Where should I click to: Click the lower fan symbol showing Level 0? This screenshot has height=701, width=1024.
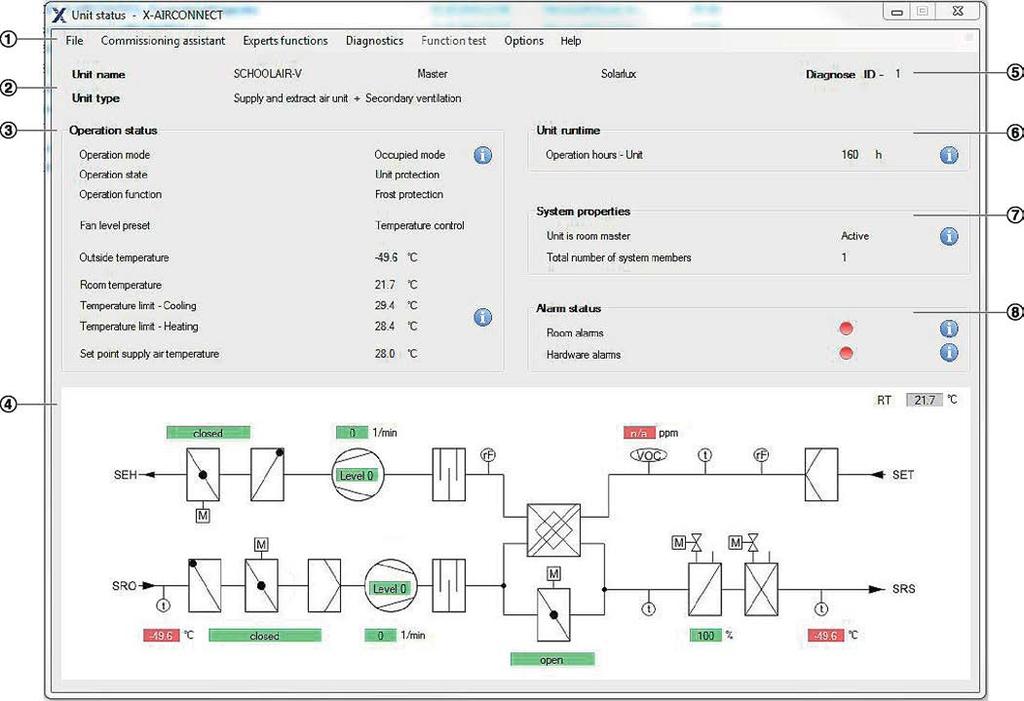pyautogui.click(x=391, y=586)
